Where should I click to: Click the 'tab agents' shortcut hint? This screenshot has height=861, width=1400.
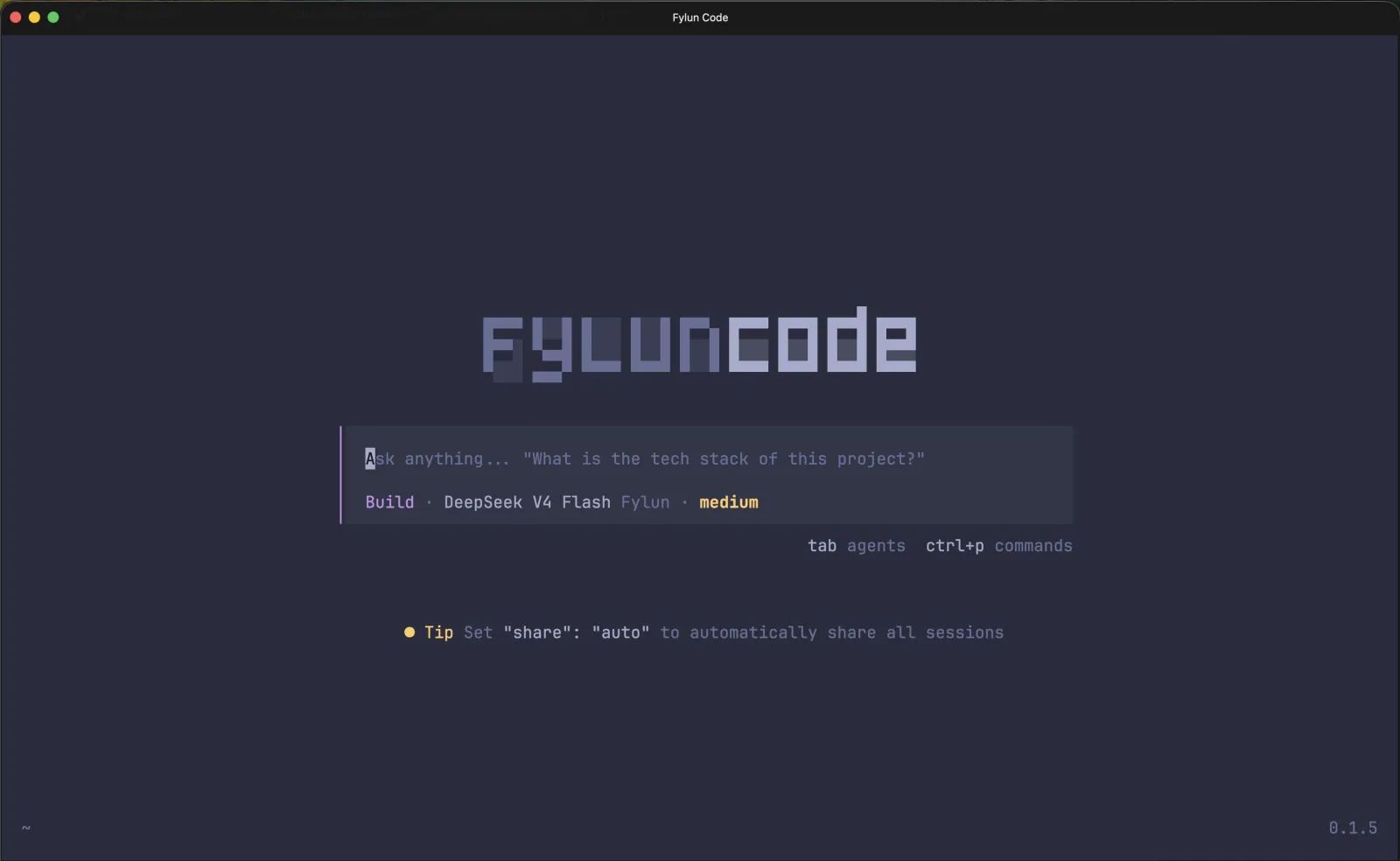[x=856, y=546]
